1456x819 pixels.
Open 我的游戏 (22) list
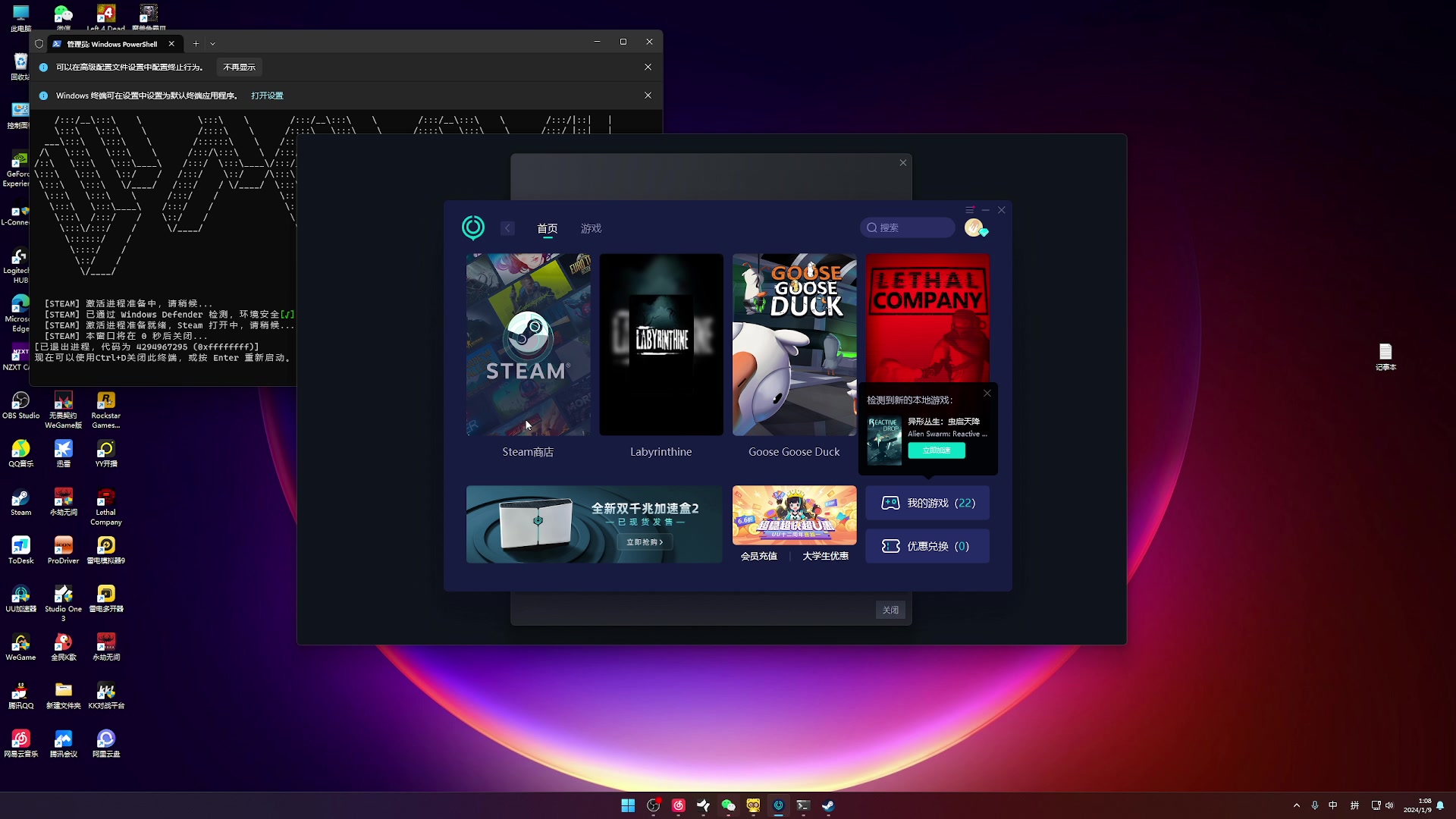point(927,503)
